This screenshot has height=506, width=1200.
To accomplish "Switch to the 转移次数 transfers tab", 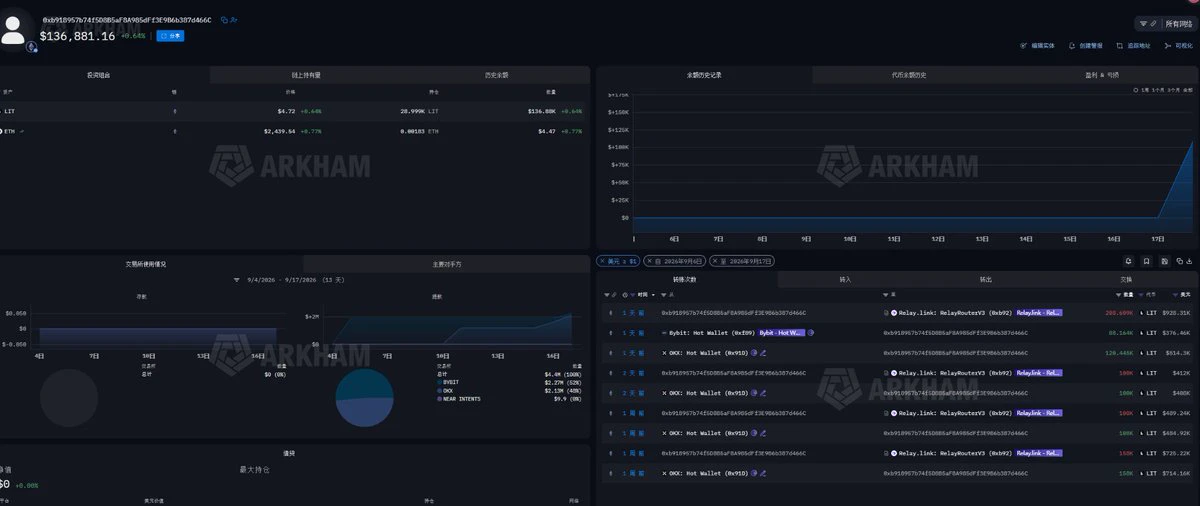I will [x=686, y=279].
